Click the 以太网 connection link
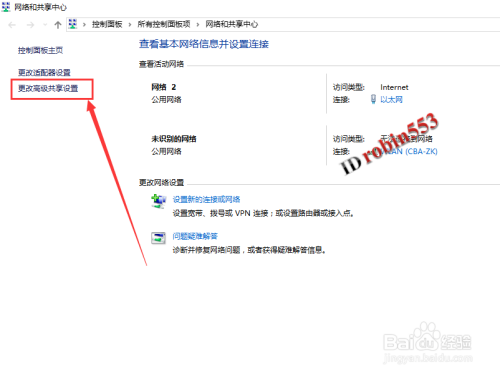500x375 pixels. click(x=391, y=100)
